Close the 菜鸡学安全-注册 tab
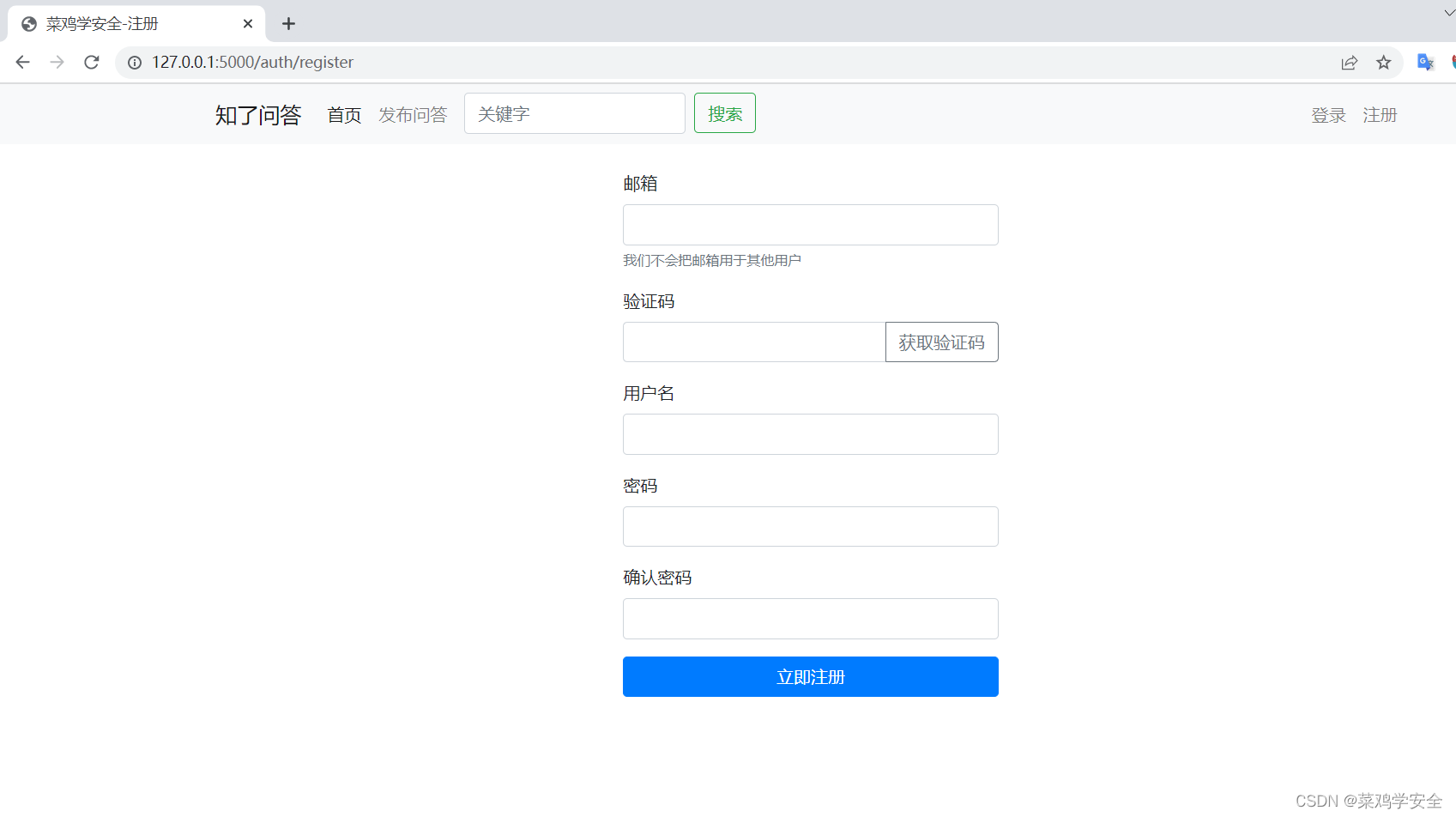Image resolution: width=1456 pixels, height=817 pixels. [248, 24]
